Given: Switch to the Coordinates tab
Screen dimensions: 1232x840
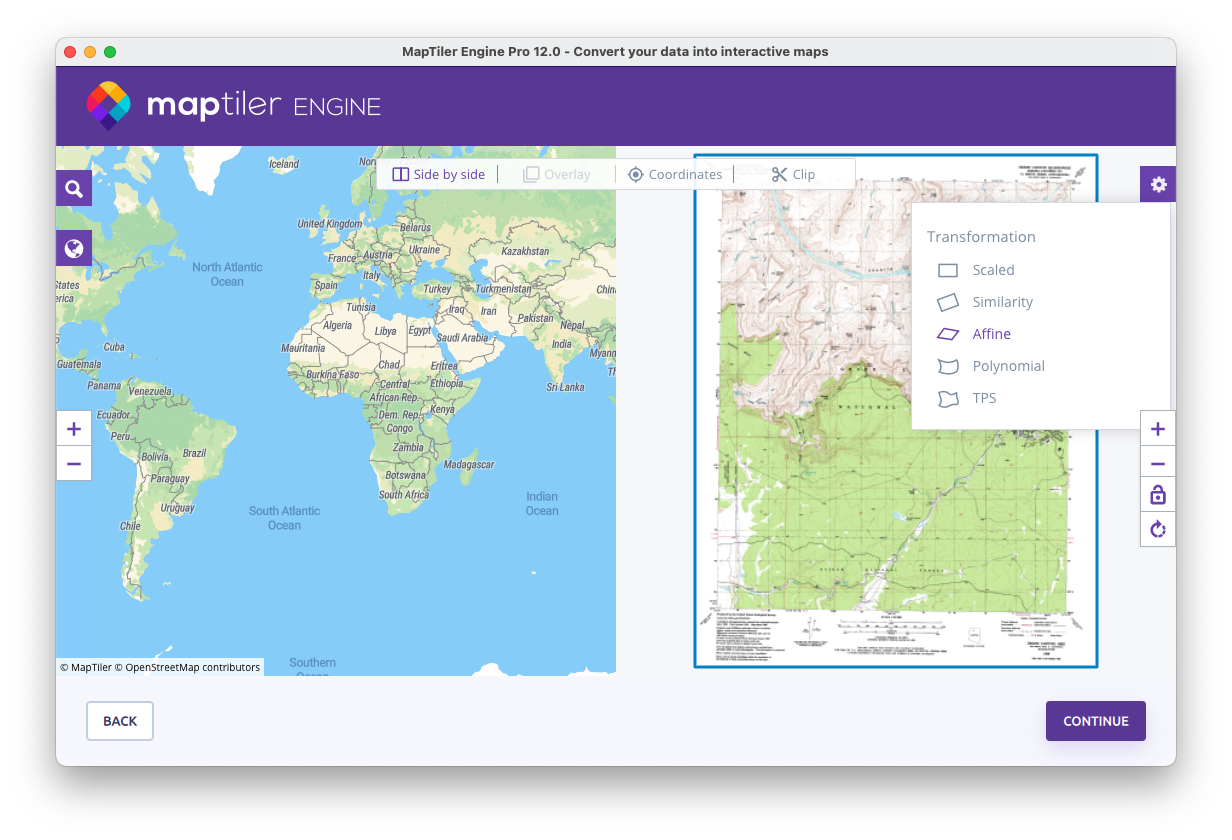Looking at the screenshot, I should pos(674,174).
